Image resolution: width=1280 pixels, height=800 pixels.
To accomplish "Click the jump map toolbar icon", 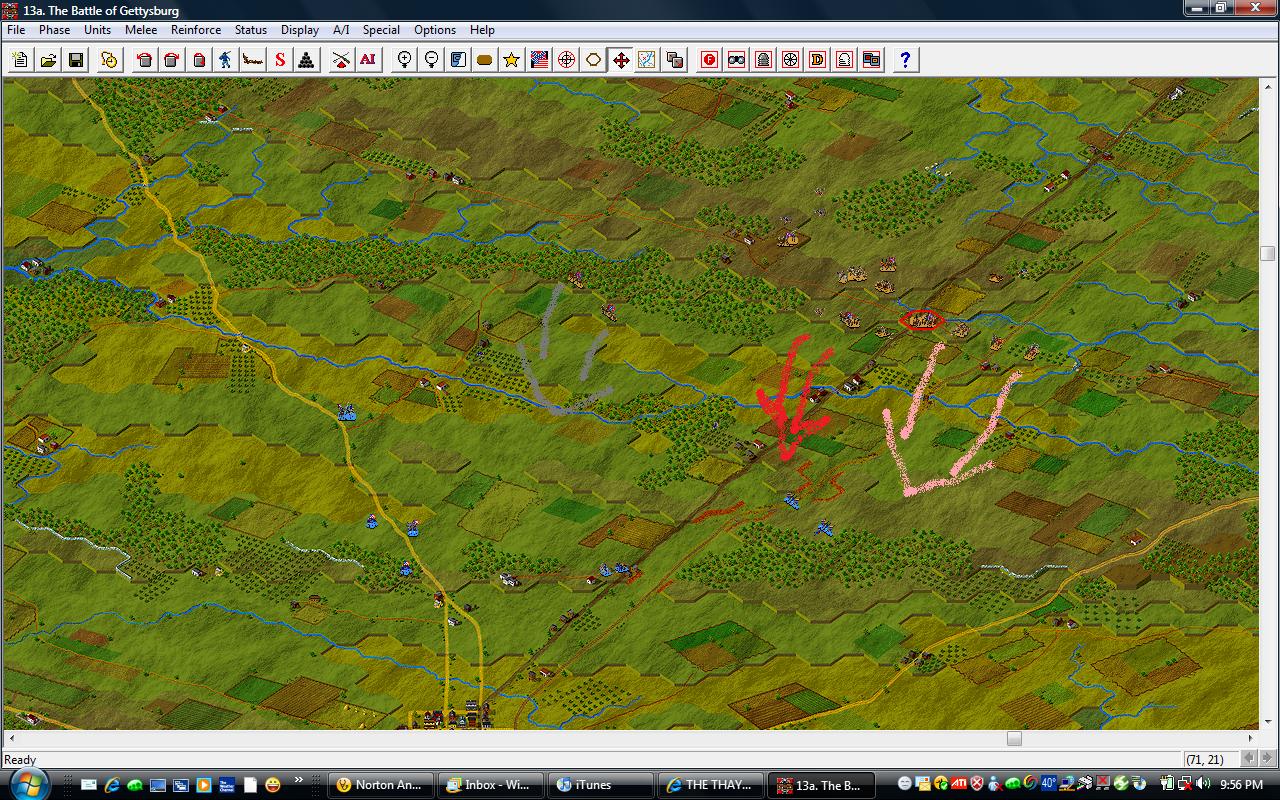I will [648, 60].
